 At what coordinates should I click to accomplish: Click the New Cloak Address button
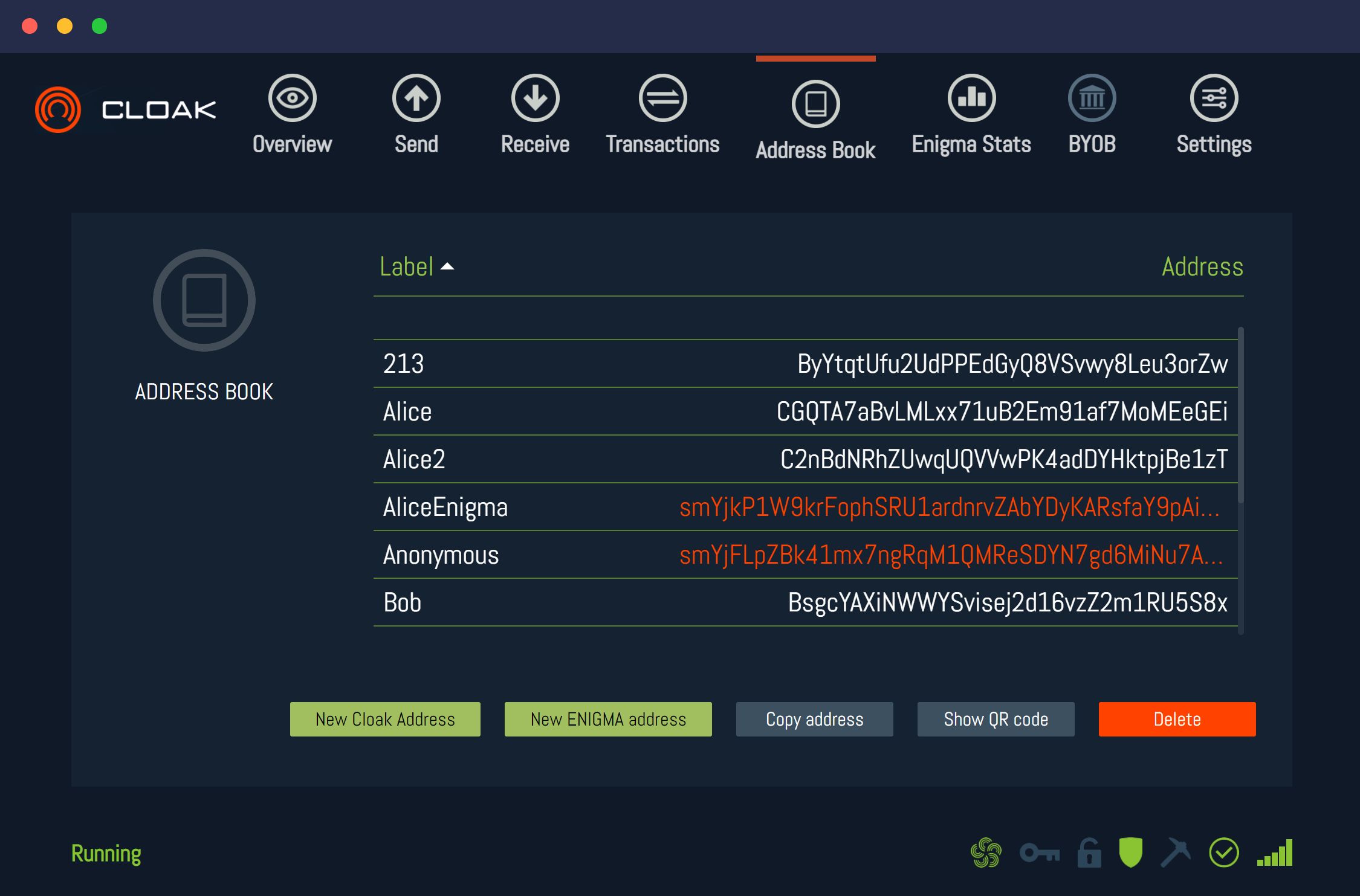point(385,719)
